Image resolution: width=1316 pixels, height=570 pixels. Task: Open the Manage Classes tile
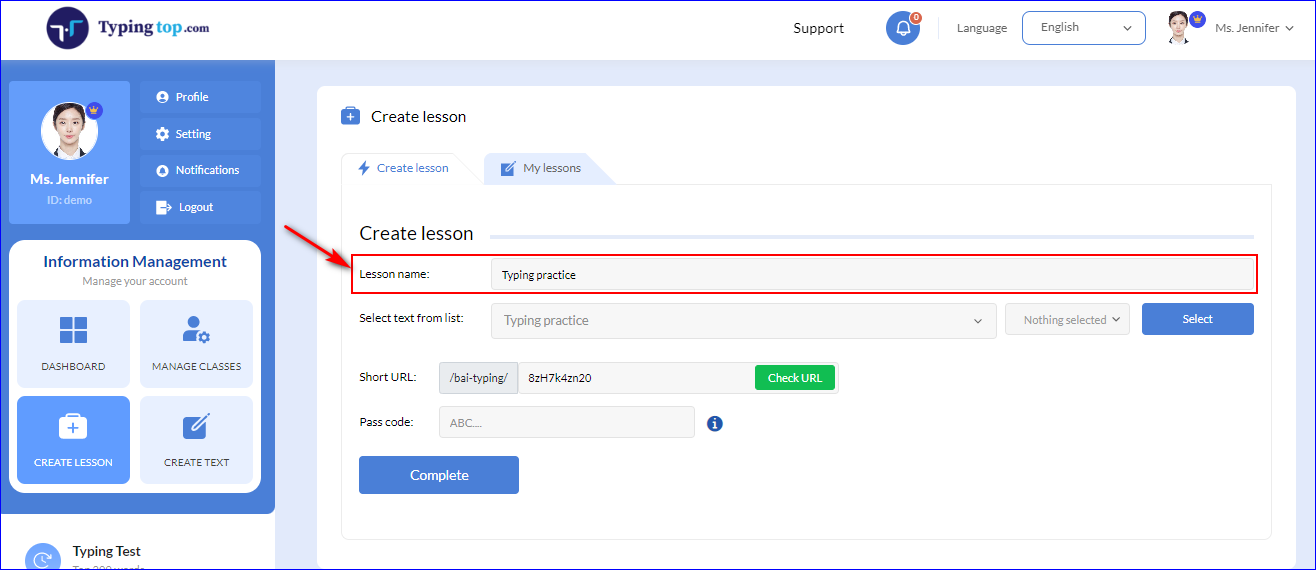pyautogui.click(x=196, y=344)
